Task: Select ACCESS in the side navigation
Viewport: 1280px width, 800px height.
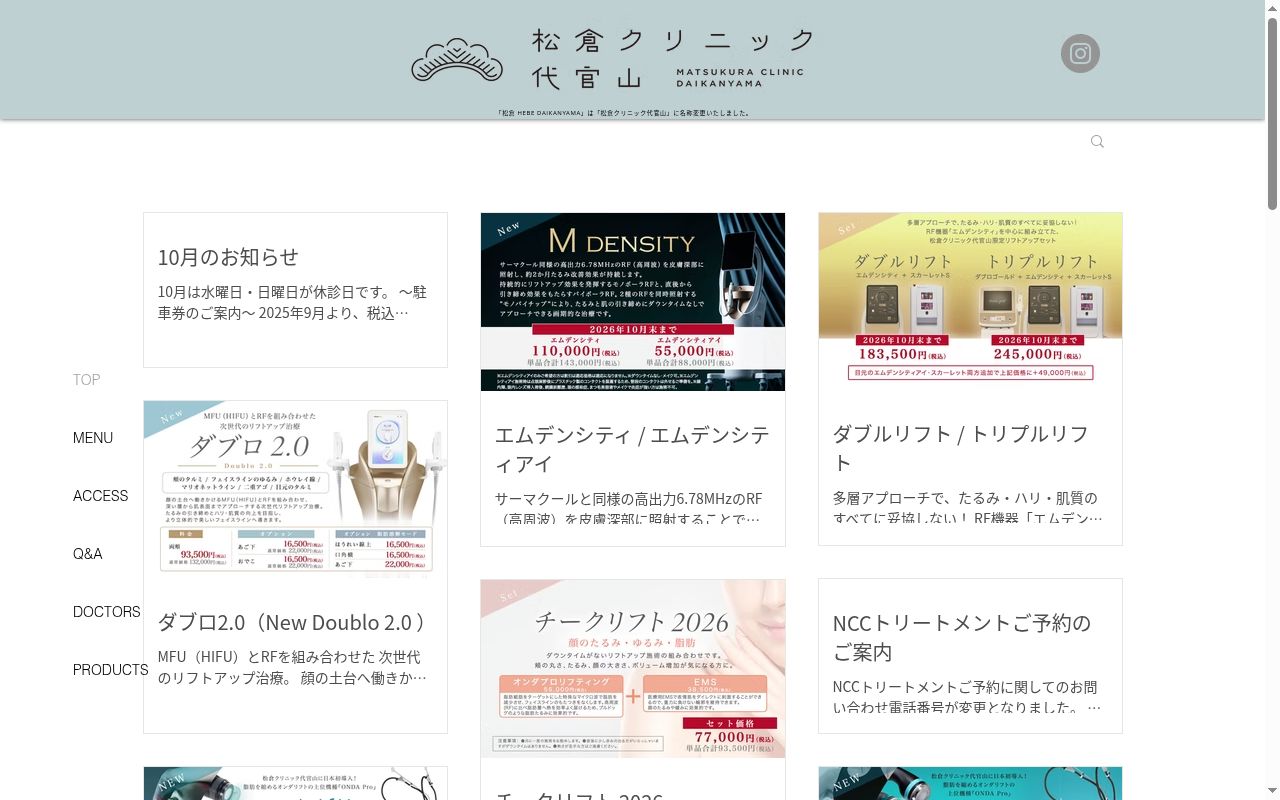Action: (101, 496)
